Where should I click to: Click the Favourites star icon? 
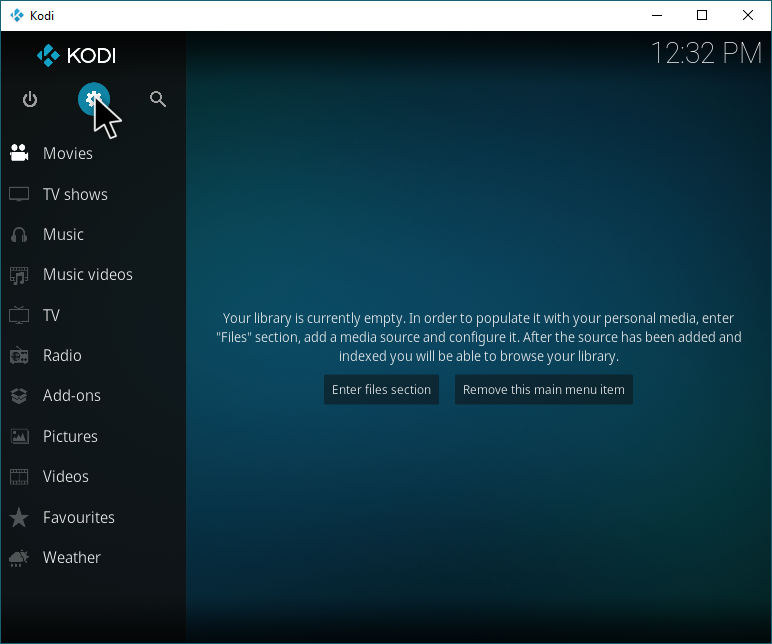pyautogui.click(x=19, y=517)
